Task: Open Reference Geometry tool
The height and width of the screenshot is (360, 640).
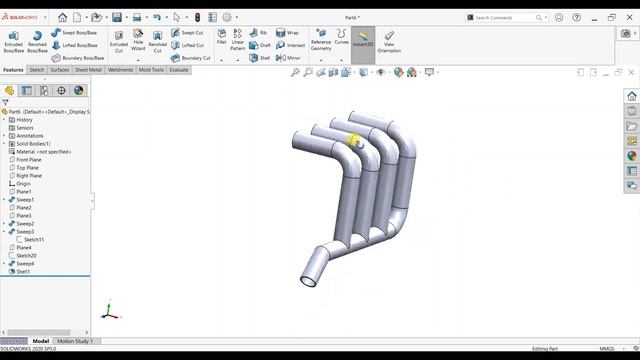Action: pos(321,40)
